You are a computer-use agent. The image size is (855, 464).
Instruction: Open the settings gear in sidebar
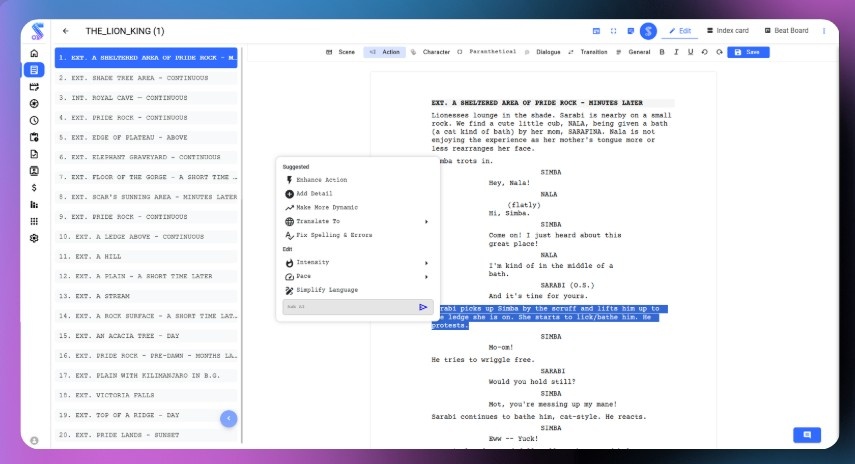(34, 238)
